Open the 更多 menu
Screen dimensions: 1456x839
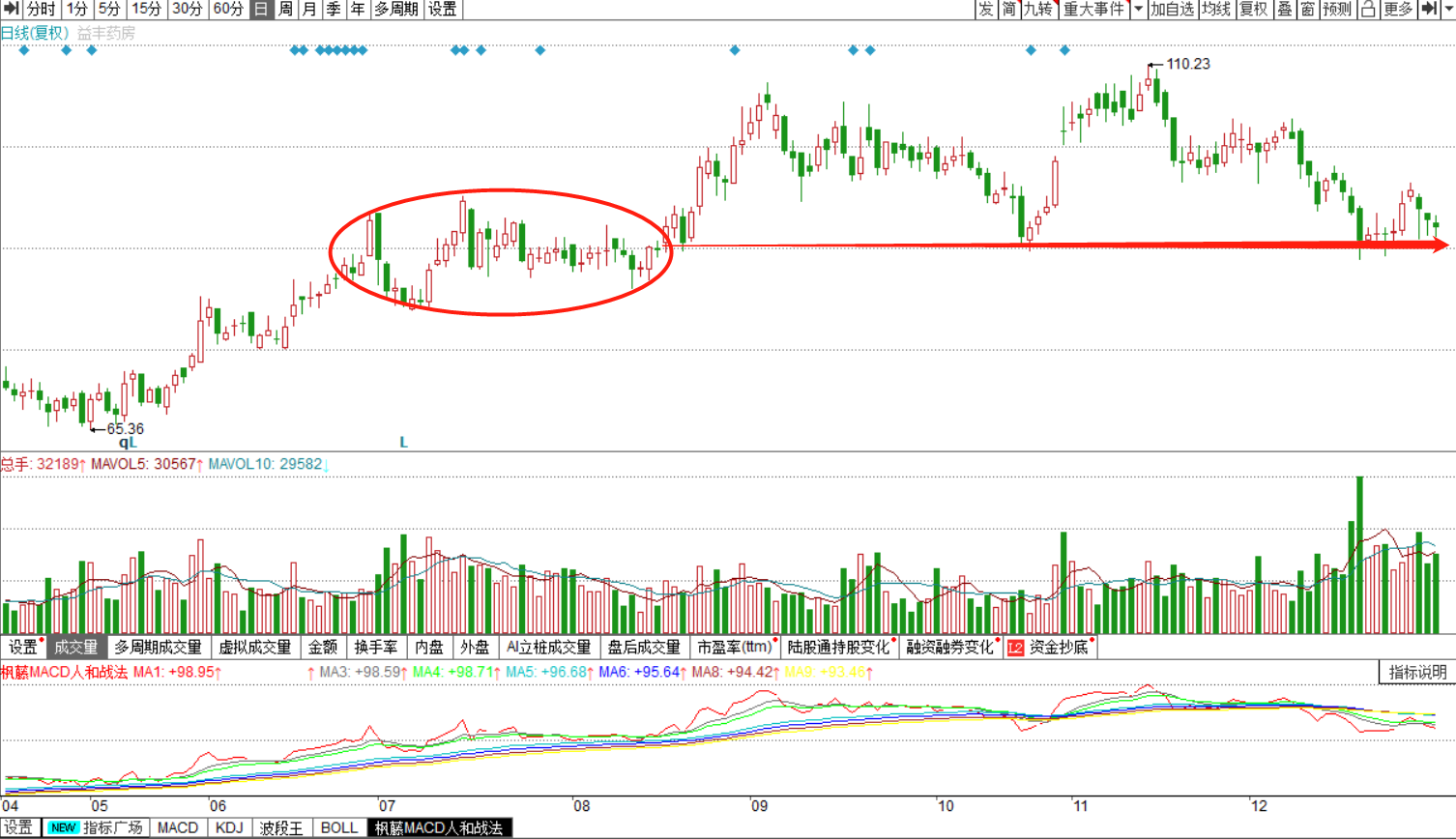click(x=1398, y=9)
